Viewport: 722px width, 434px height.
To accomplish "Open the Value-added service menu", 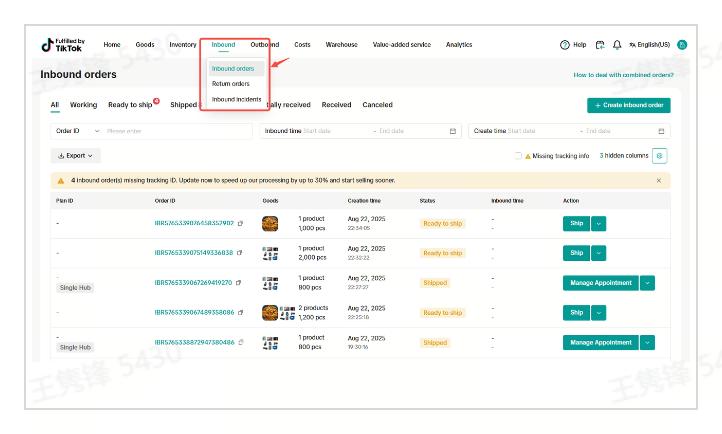I will tap(402, 45).
